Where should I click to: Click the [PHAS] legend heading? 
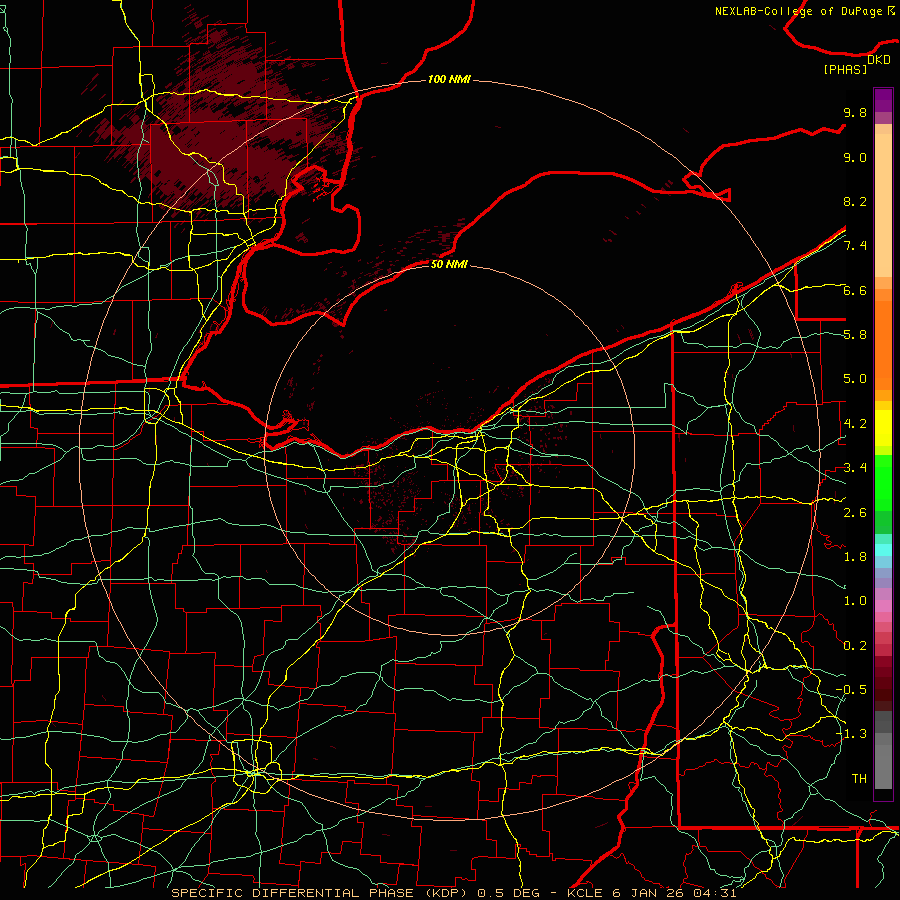point(845,69)
